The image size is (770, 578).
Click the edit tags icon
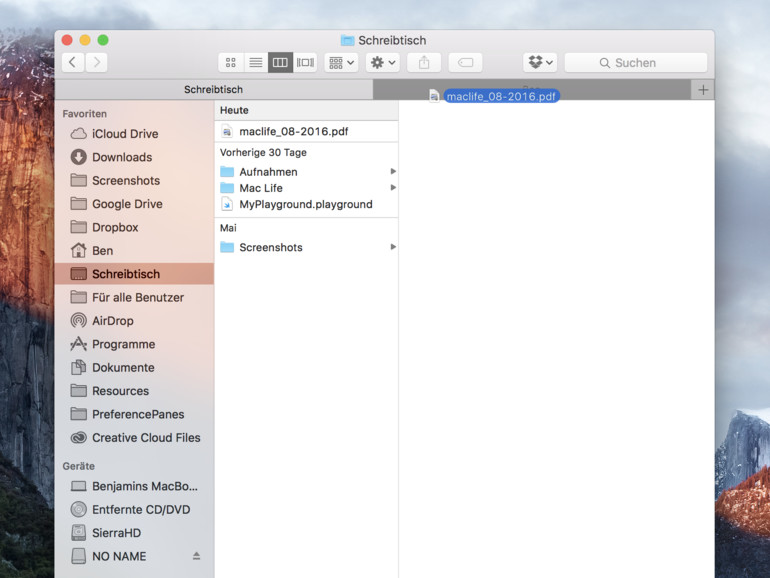point(465,62)
